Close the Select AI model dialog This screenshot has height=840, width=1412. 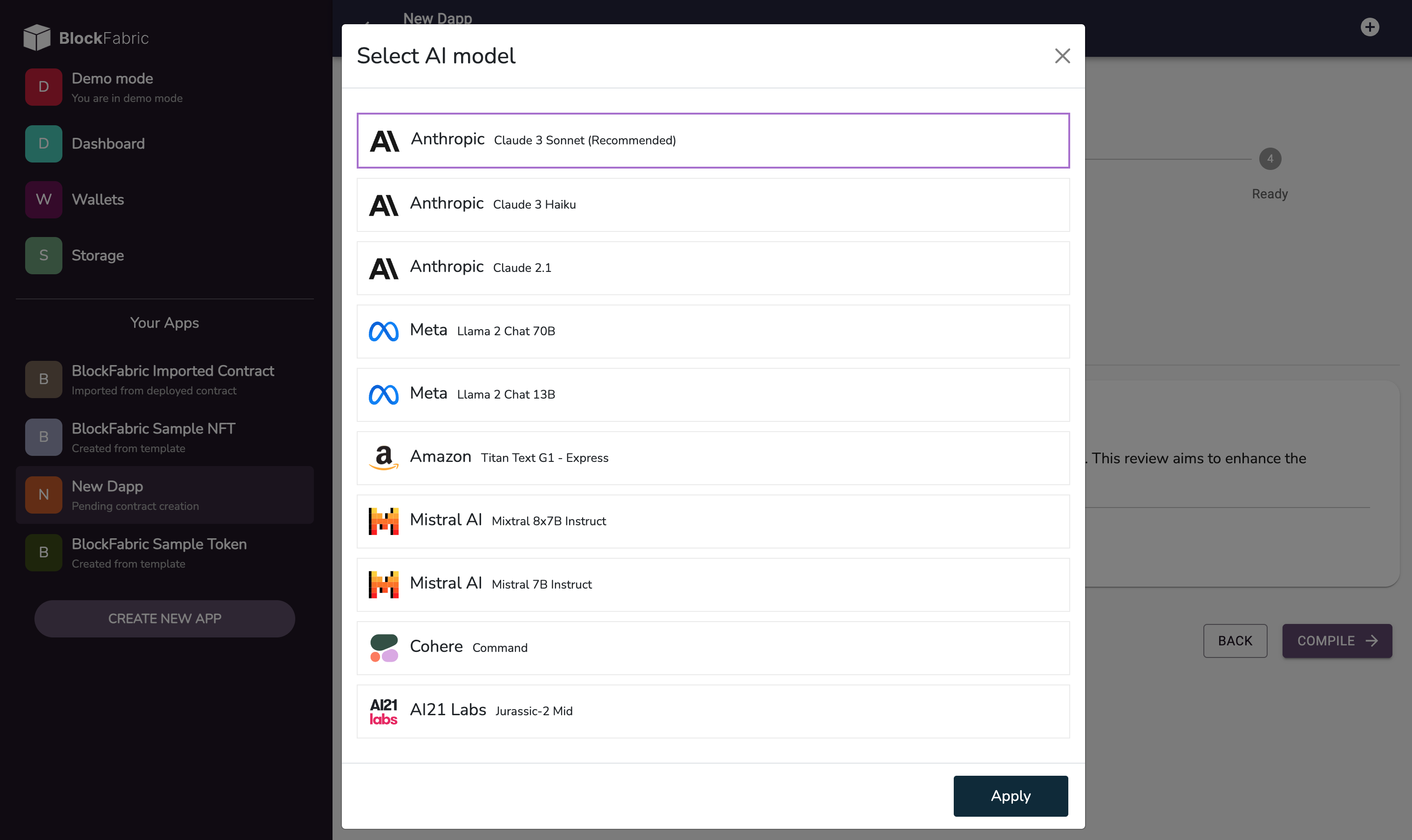click(x=1062, y=55)
